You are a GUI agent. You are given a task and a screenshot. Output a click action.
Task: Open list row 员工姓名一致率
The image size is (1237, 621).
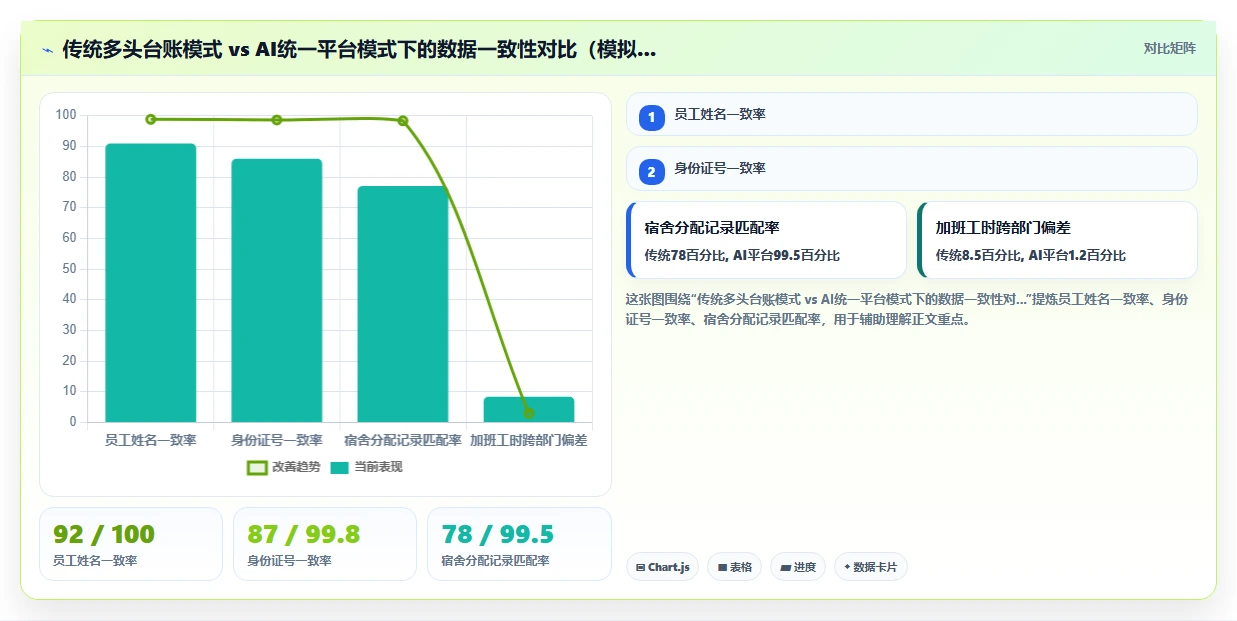pos(911,114)
